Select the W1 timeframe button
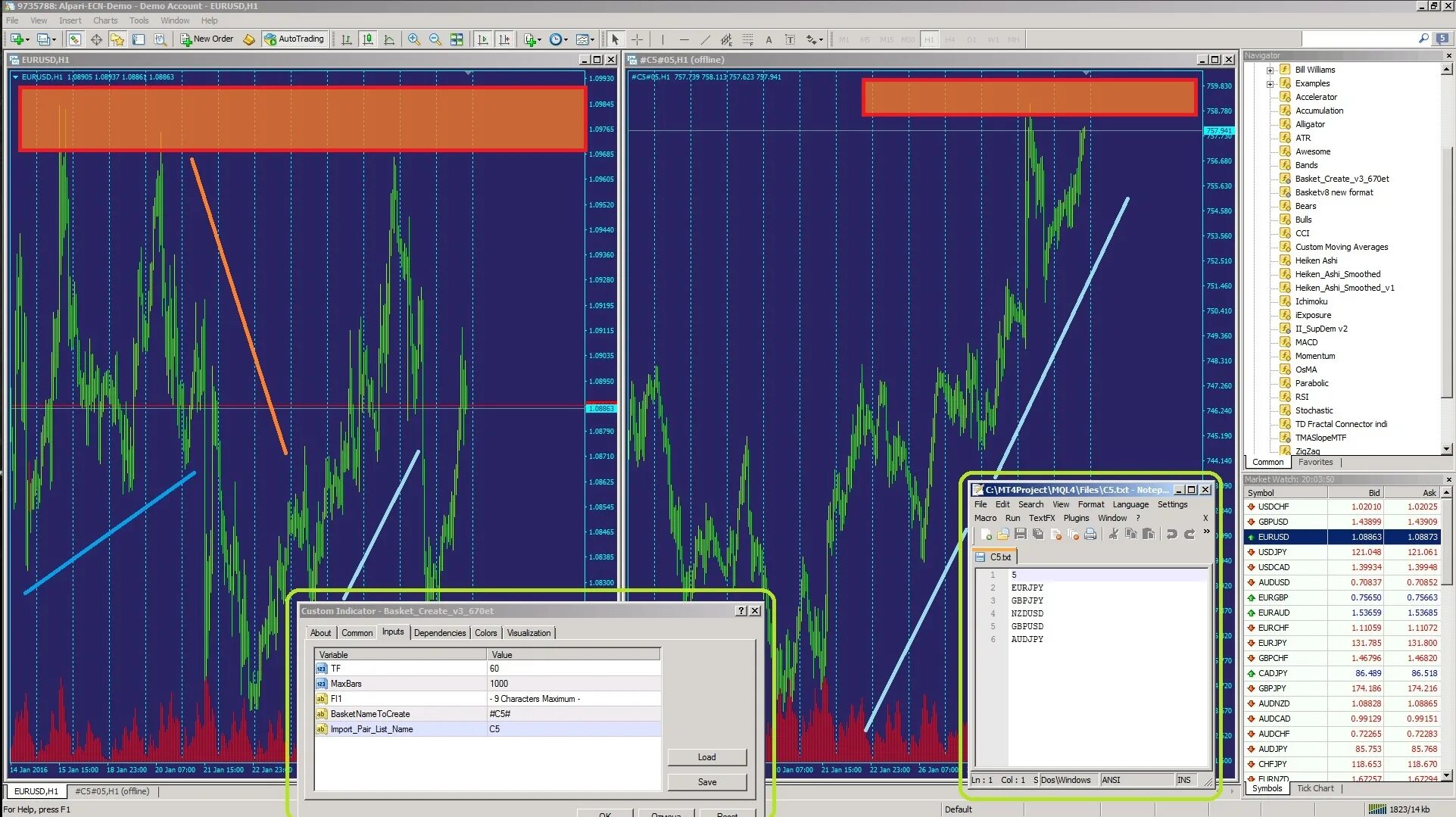The width and height of the screenshot is (1456, 817). pos(993,39)
